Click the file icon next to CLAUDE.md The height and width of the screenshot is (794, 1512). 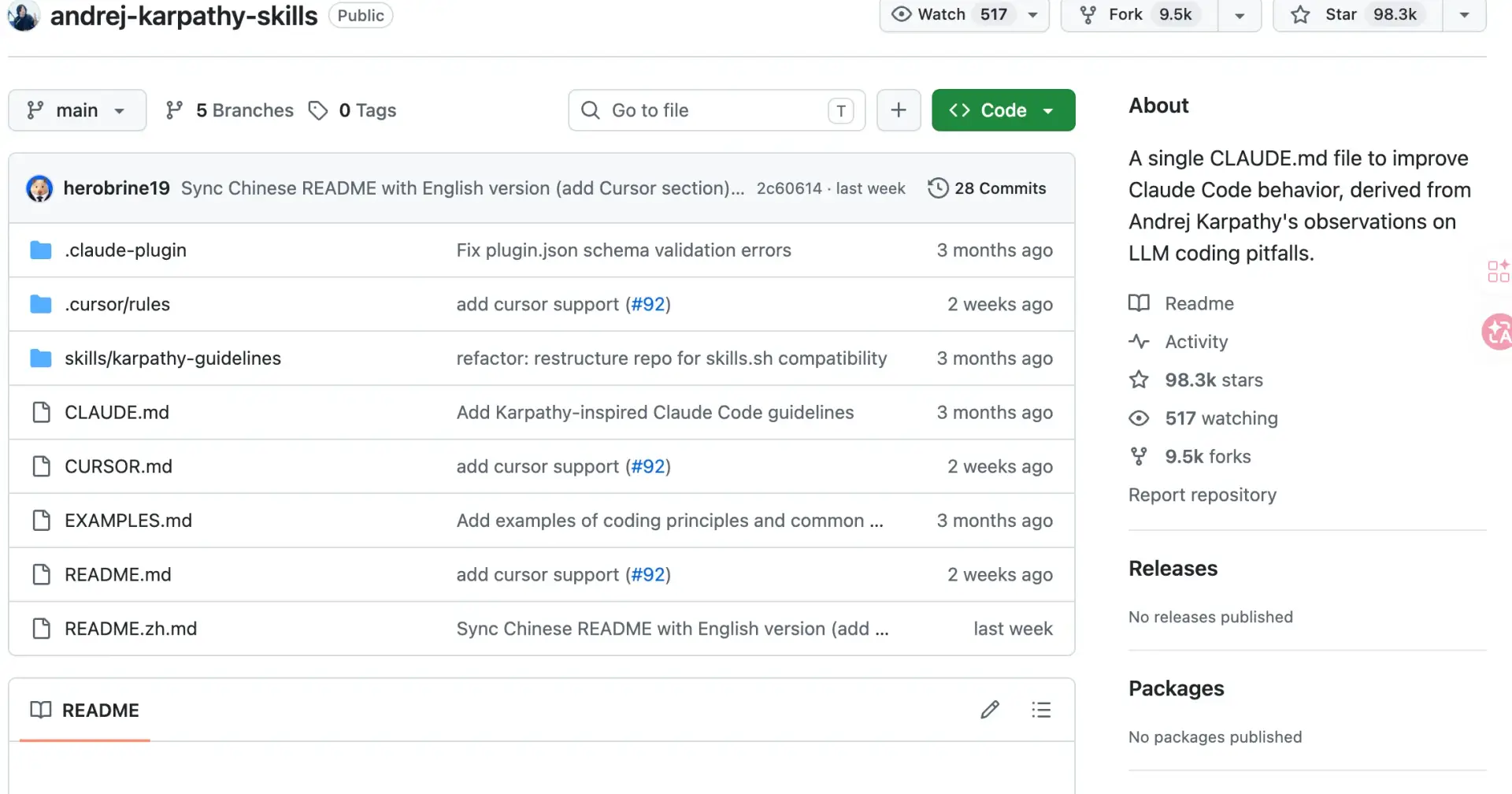(x=41, y=412)
